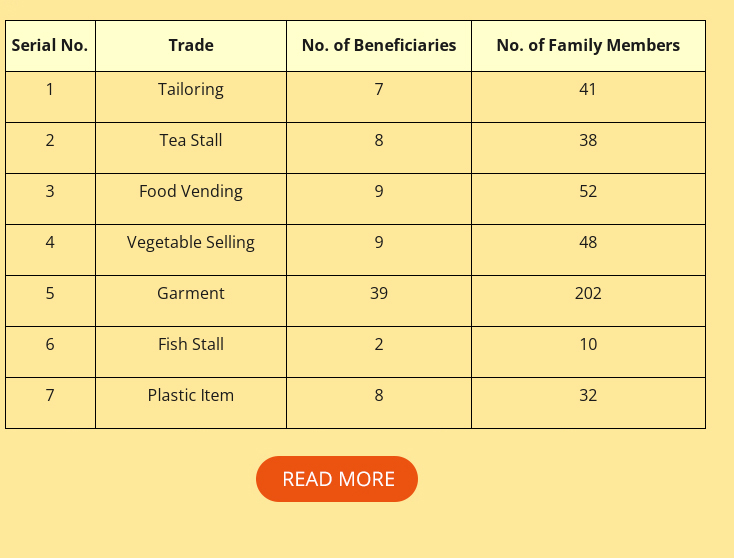The image size is (734, 558).
Task: Select the Garment trade cell
Action: 191,301
